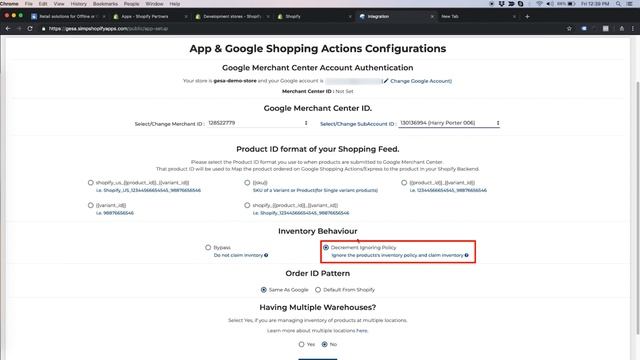Select Default From Shopify order ID pattern
The image size is (640, 360).
pos(318,290)
